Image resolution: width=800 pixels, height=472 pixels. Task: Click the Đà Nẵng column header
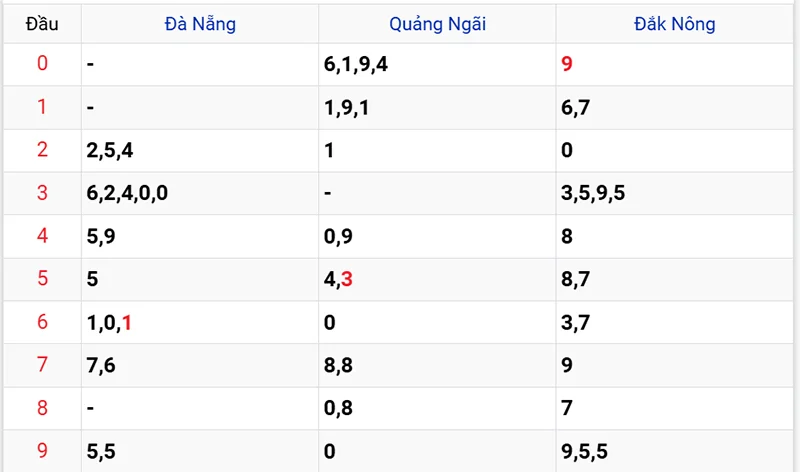[x=200, y=23]
